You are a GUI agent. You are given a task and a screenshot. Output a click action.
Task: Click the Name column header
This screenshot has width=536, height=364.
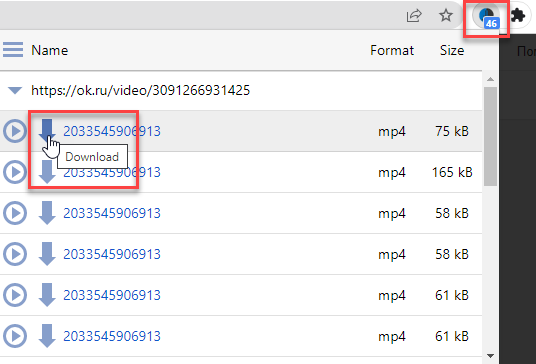(50, 50)
